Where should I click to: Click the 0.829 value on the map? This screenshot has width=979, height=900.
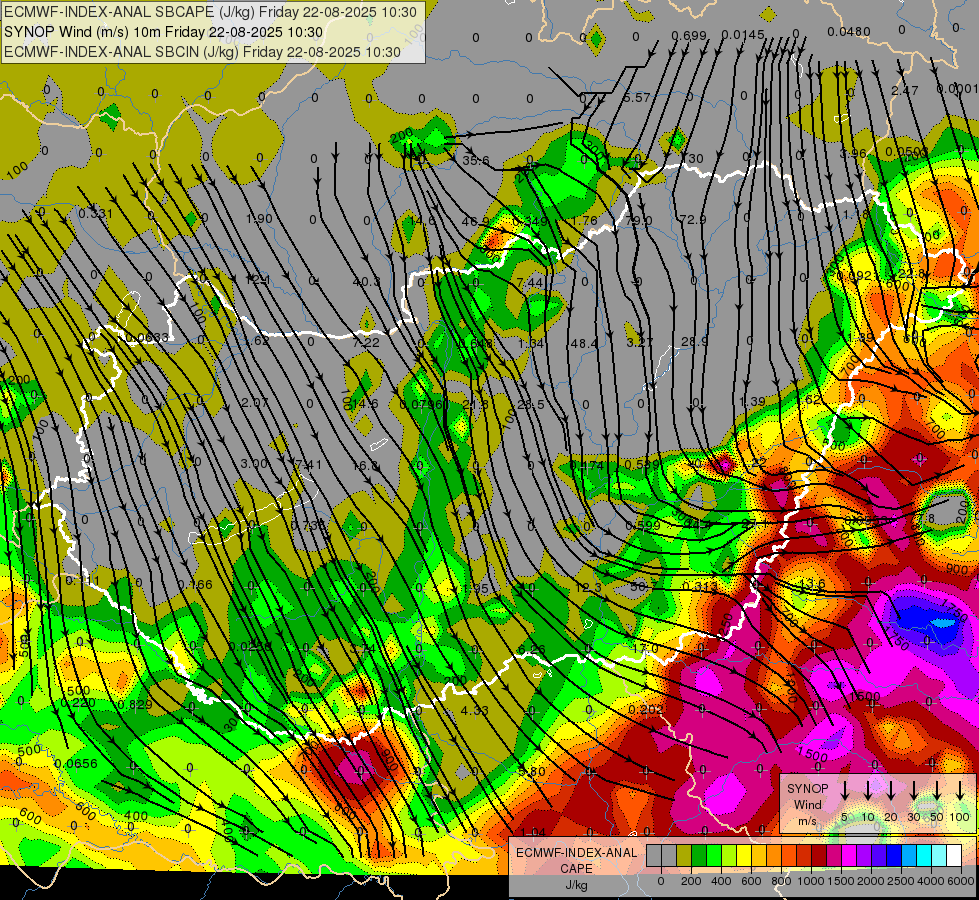pyautogui.click(x=135, y=705)
